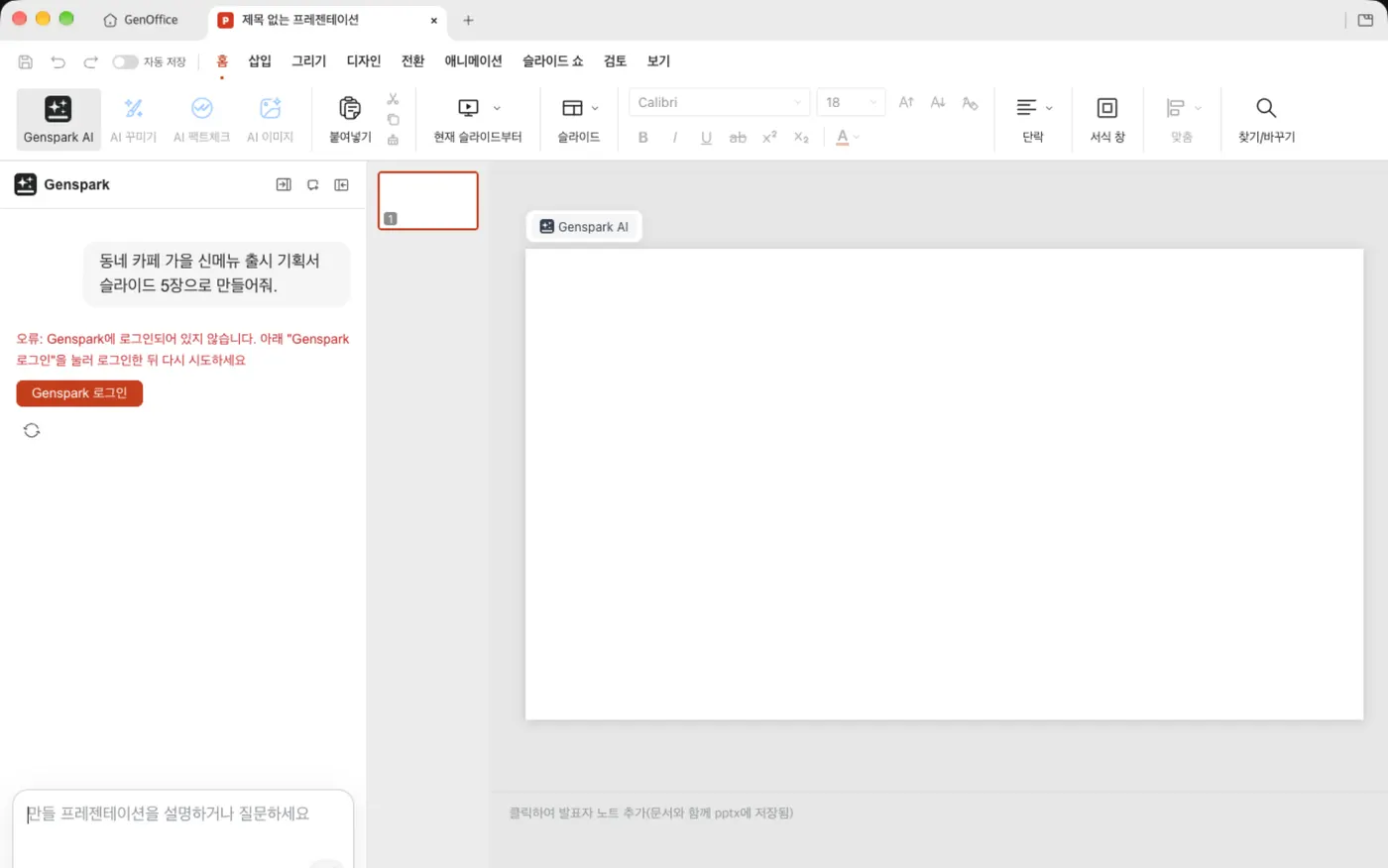Click the Genspark AI button above slide
This screenshot has height=868, width=1388.
tap(584, 227)
